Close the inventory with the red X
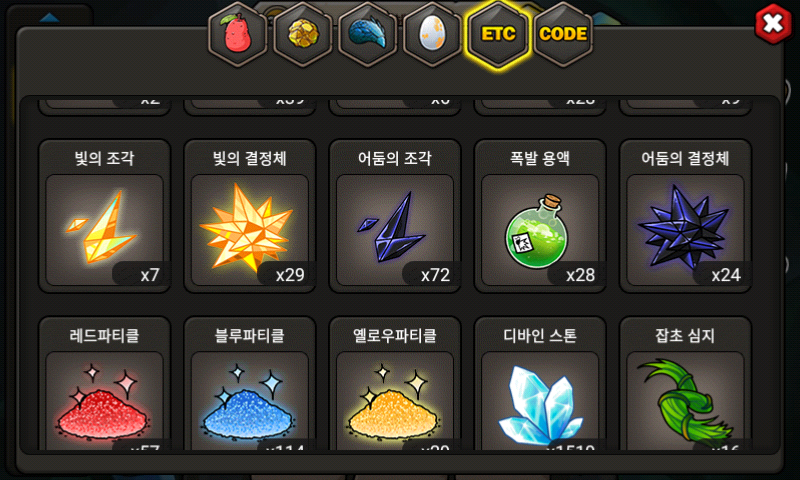 click(773, 23)
